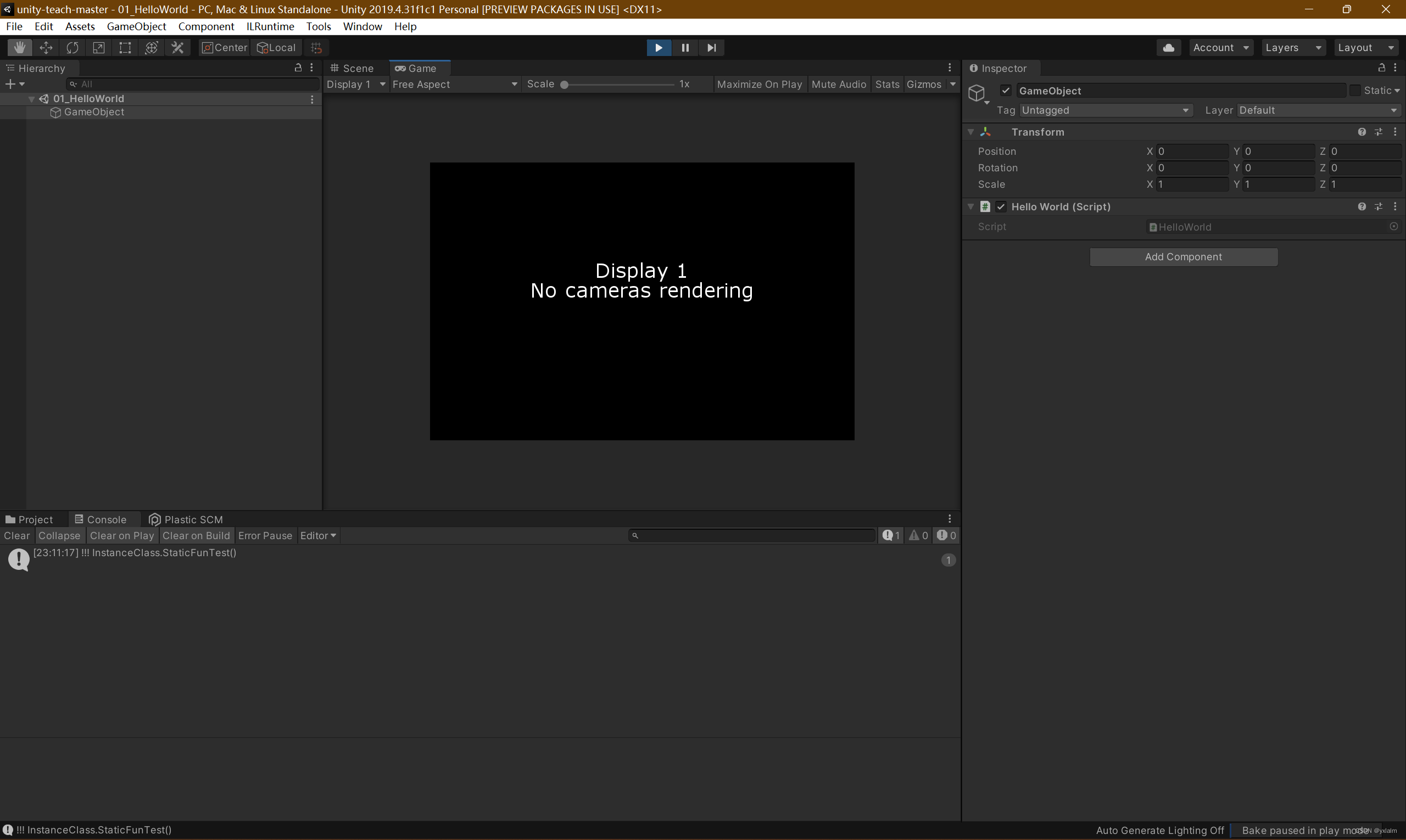Open Hello World script help reference

click(x=1362, y=206)
